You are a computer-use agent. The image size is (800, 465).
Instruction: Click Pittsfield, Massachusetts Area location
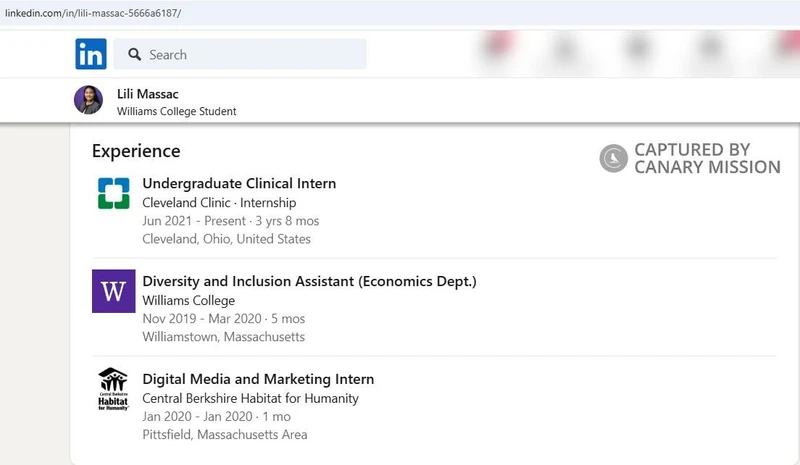pyautogui.click(x=225, y=435)
